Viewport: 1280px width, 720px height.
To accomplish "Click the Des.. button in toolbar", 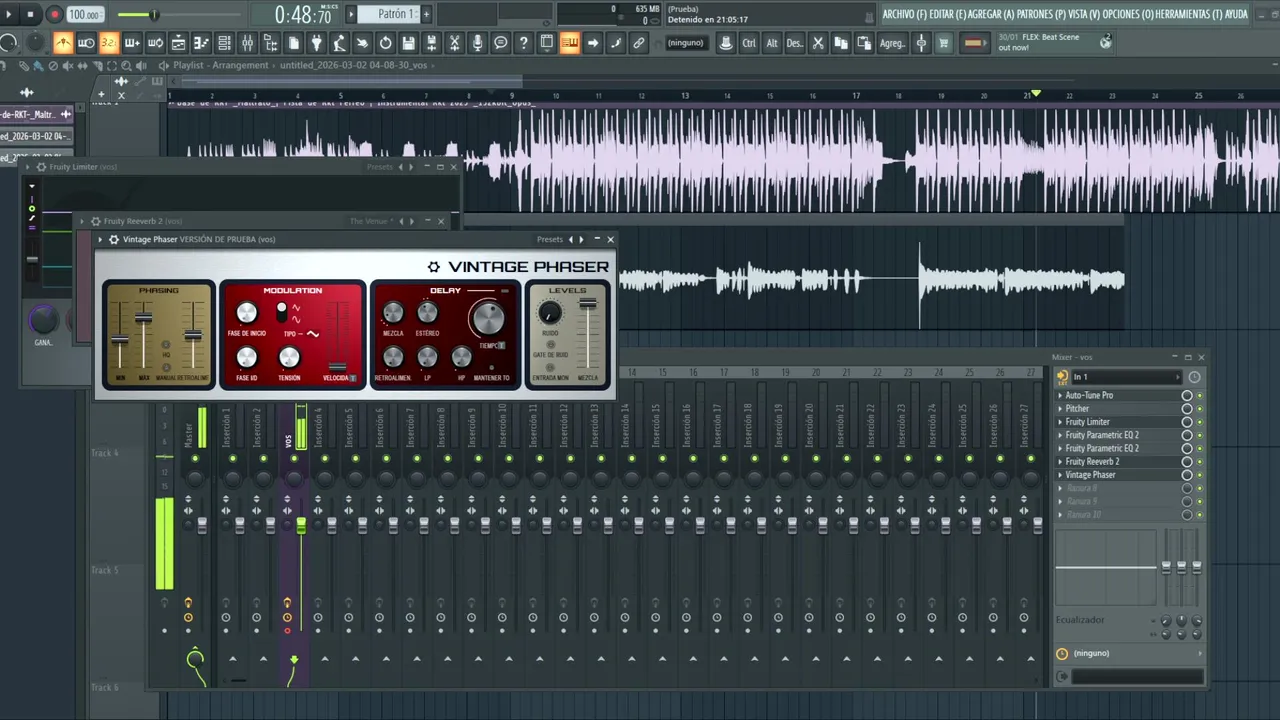I will point(795,43).
